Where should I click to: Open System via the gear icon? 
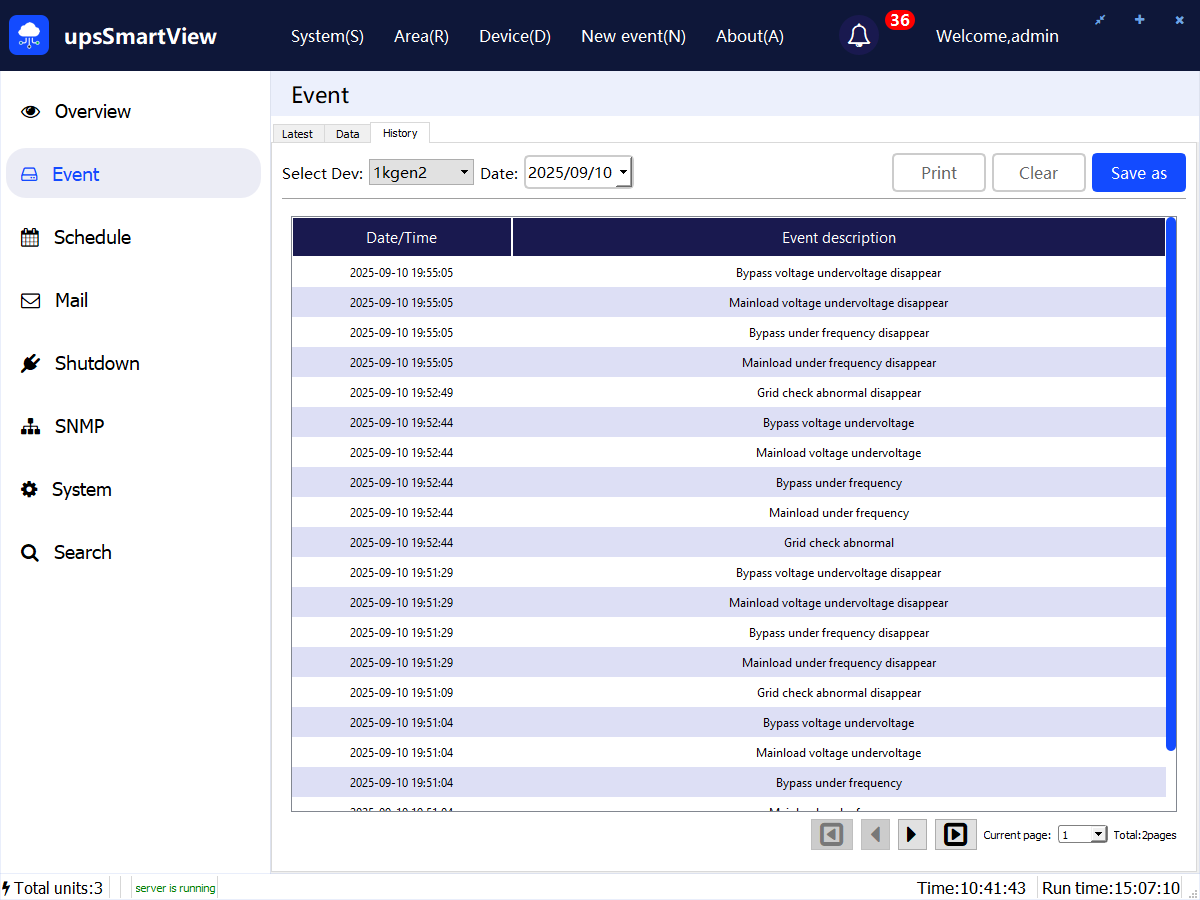tap(30, 490)
